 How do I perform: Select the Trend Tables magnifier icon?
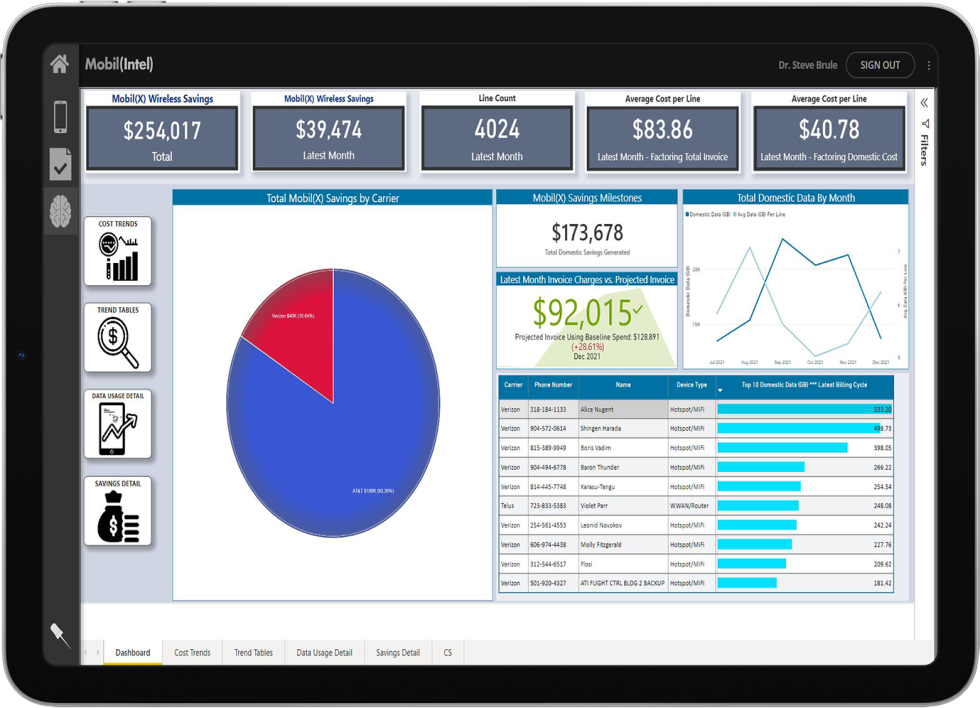(118, 337)
